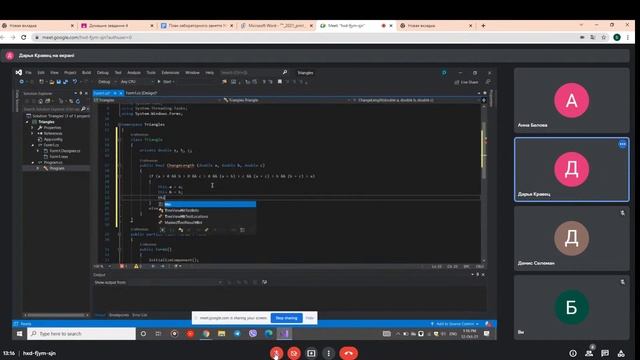Select the Анна Белова participant tile
Viewport: 640px width, 360px height.
[571, 100]
